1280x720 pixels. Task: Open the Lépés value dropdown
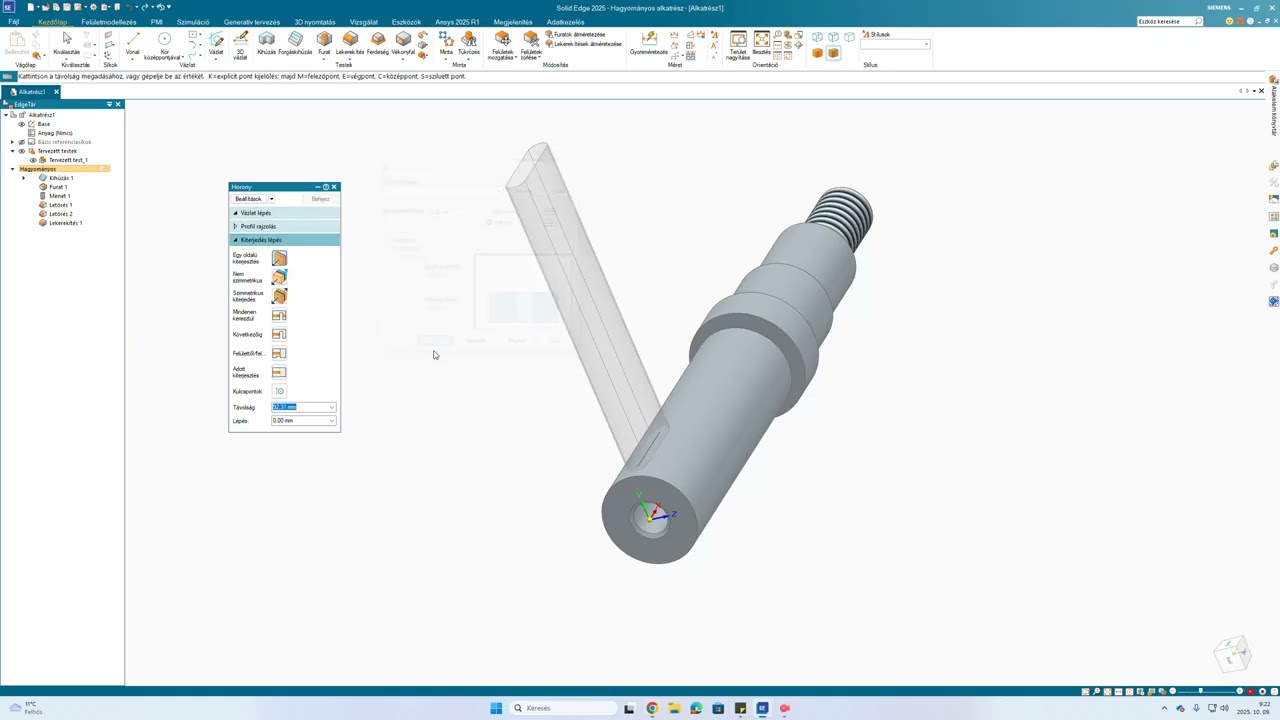tap(332, 421)
